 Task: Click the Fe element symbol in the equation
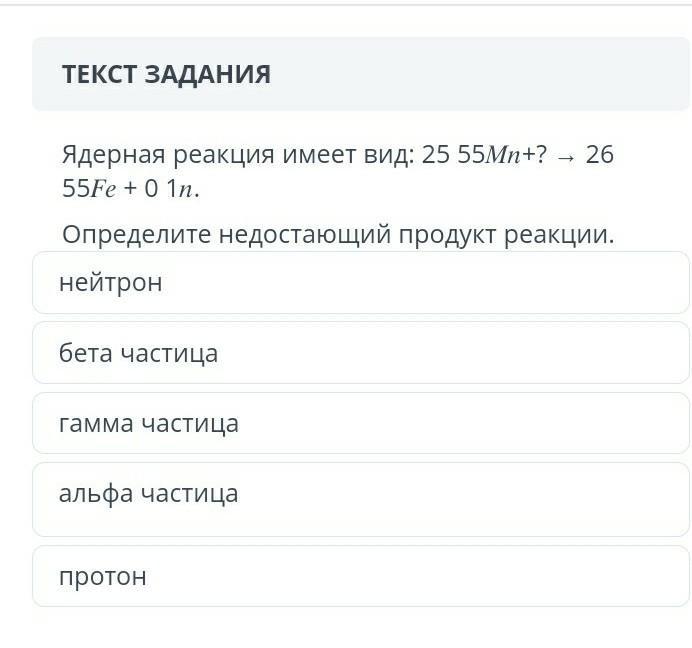[x=105, y=190]
